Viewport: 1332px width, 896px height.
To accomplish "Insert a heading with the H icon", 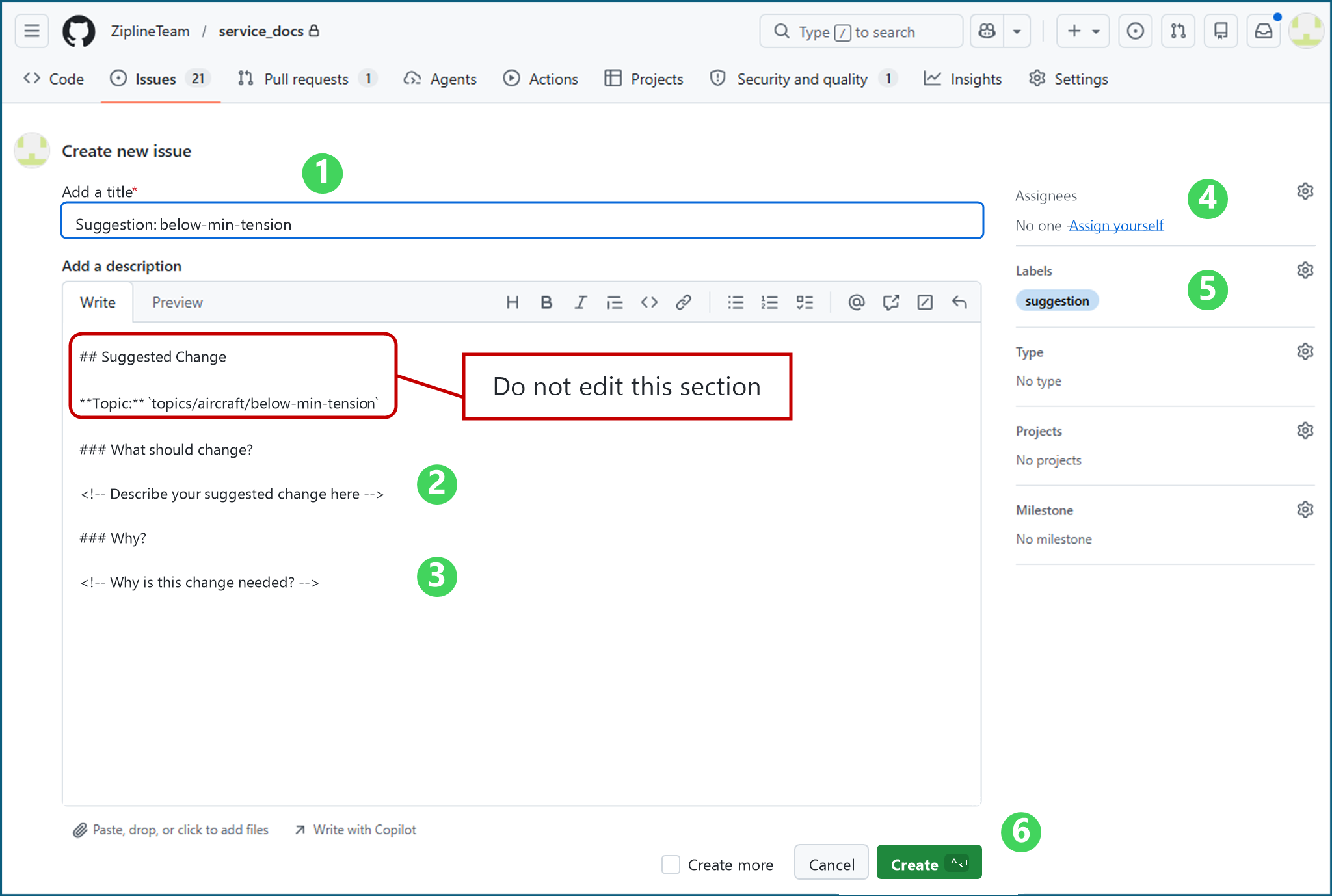I will [513, 302].
